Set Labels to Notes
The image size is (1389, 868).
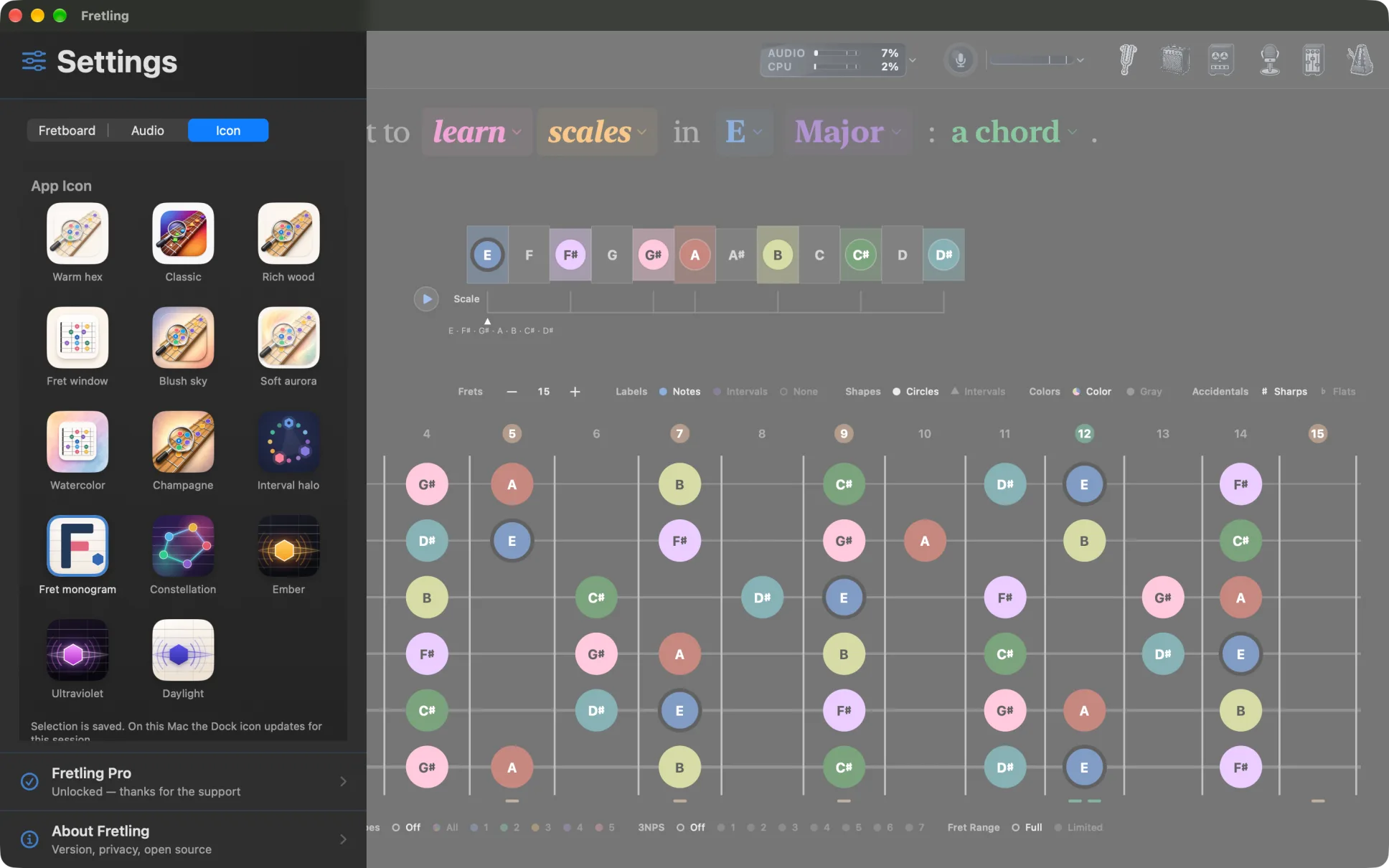click(679, 392)
